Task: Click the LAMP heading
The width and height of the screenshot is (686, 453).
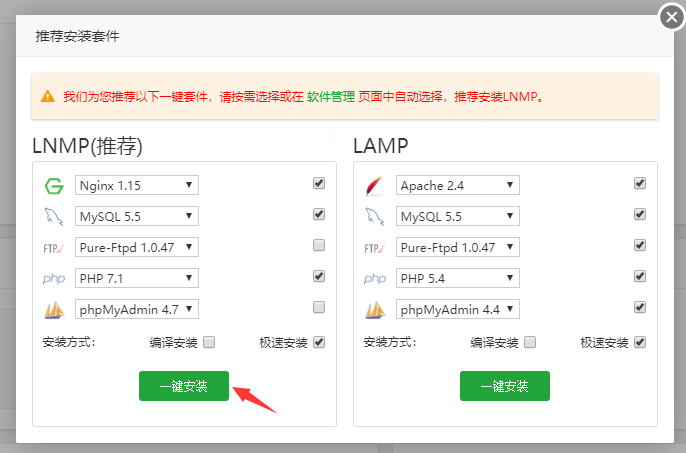Action: pos(381,146)
